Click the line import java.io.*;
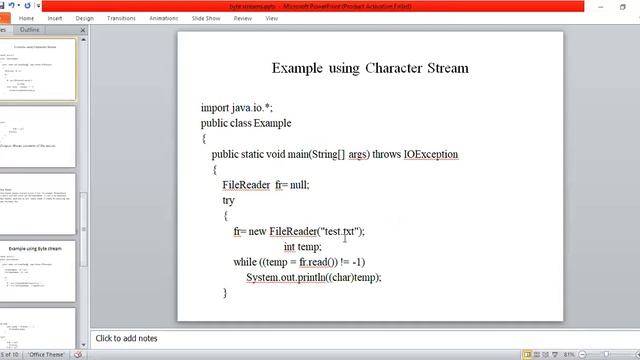The width and height of the screenshot is (640, 360). pos(237,108)
